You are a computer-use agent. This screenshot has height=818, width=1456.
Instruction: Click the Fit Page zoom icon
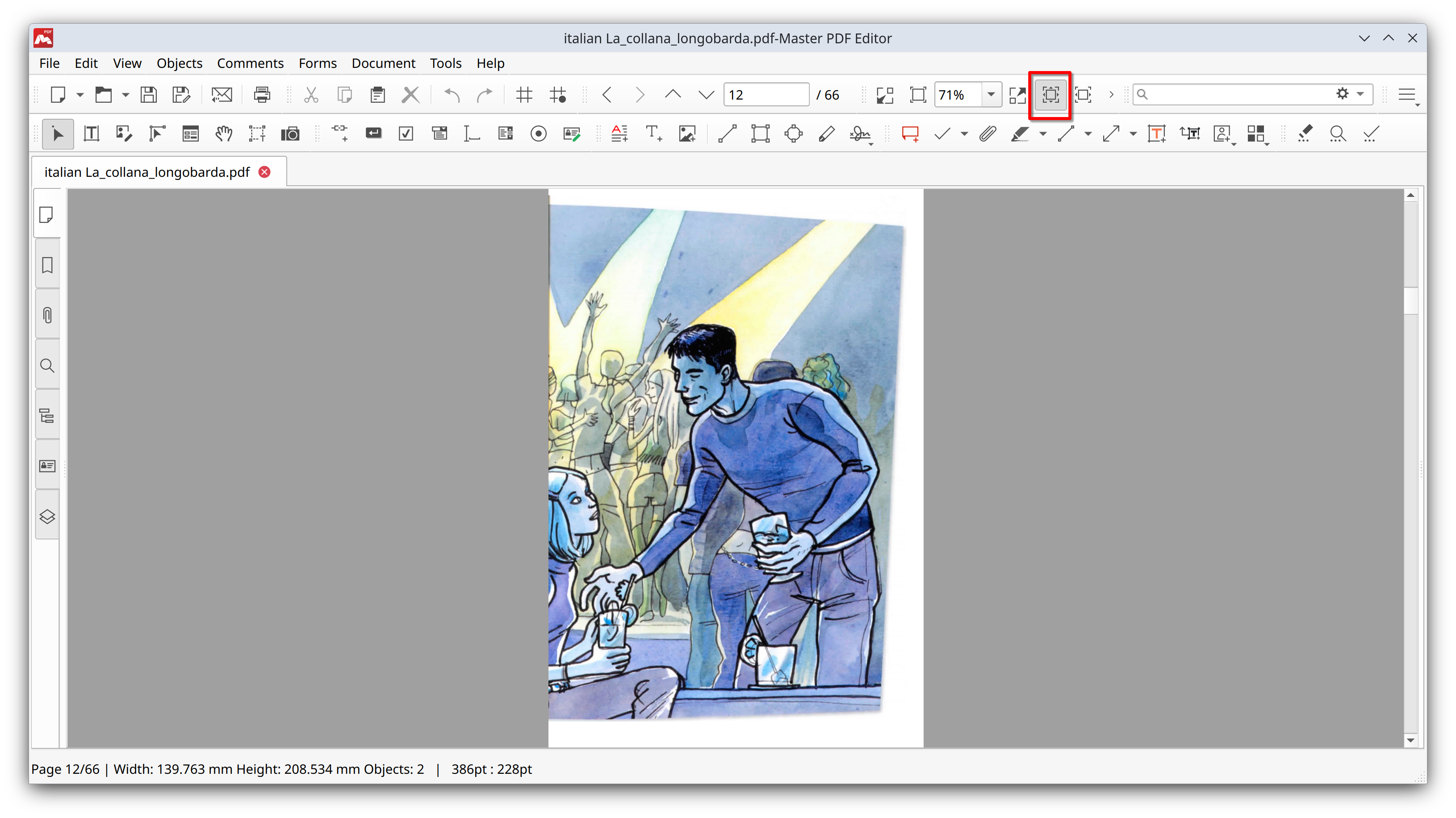pyautogui.click(x=918, y=94)
